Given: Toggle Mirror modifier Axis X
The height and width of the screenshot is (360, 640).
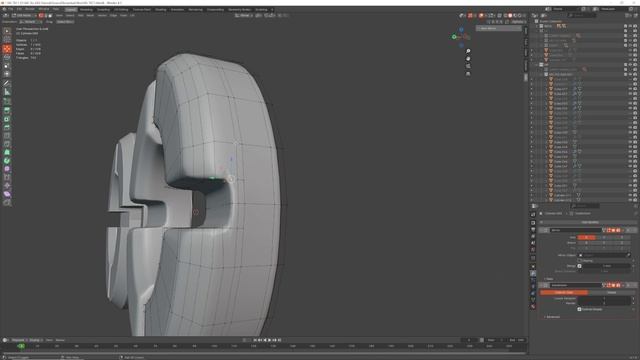Looking at the screenshot, I should pyautogui.click(x=586, y=237).
